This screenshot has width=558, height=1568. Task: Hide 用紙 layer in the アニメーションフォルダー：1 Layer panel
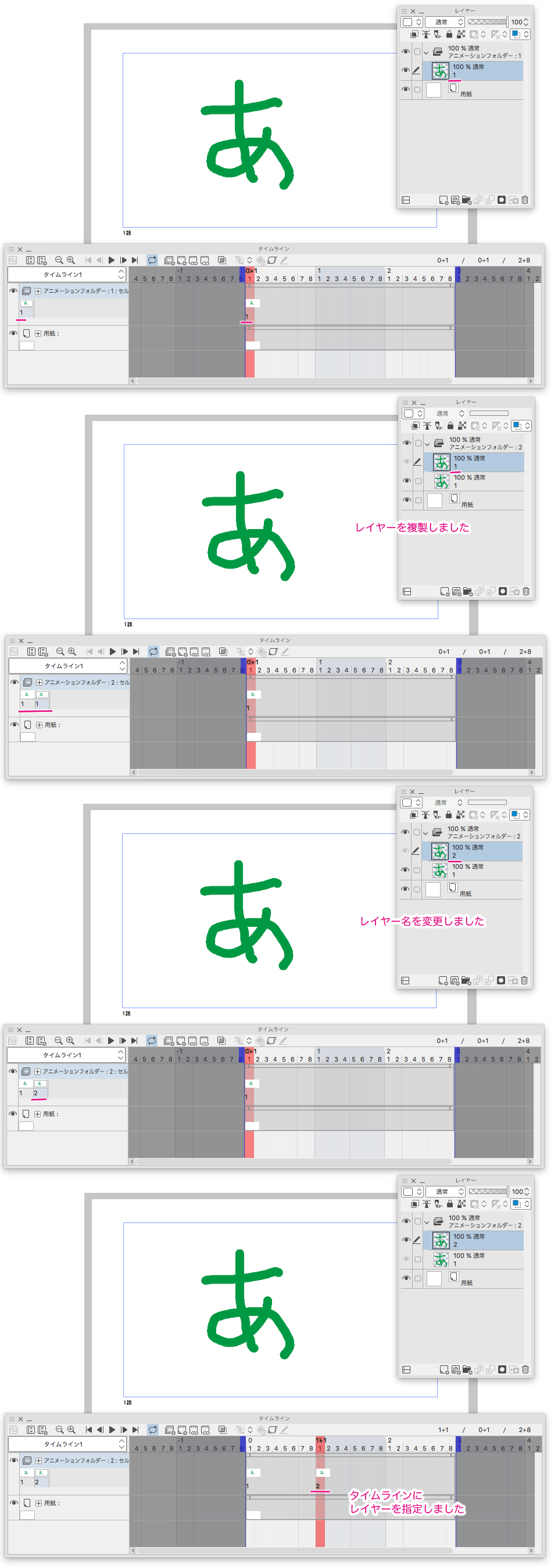(406, 89)
